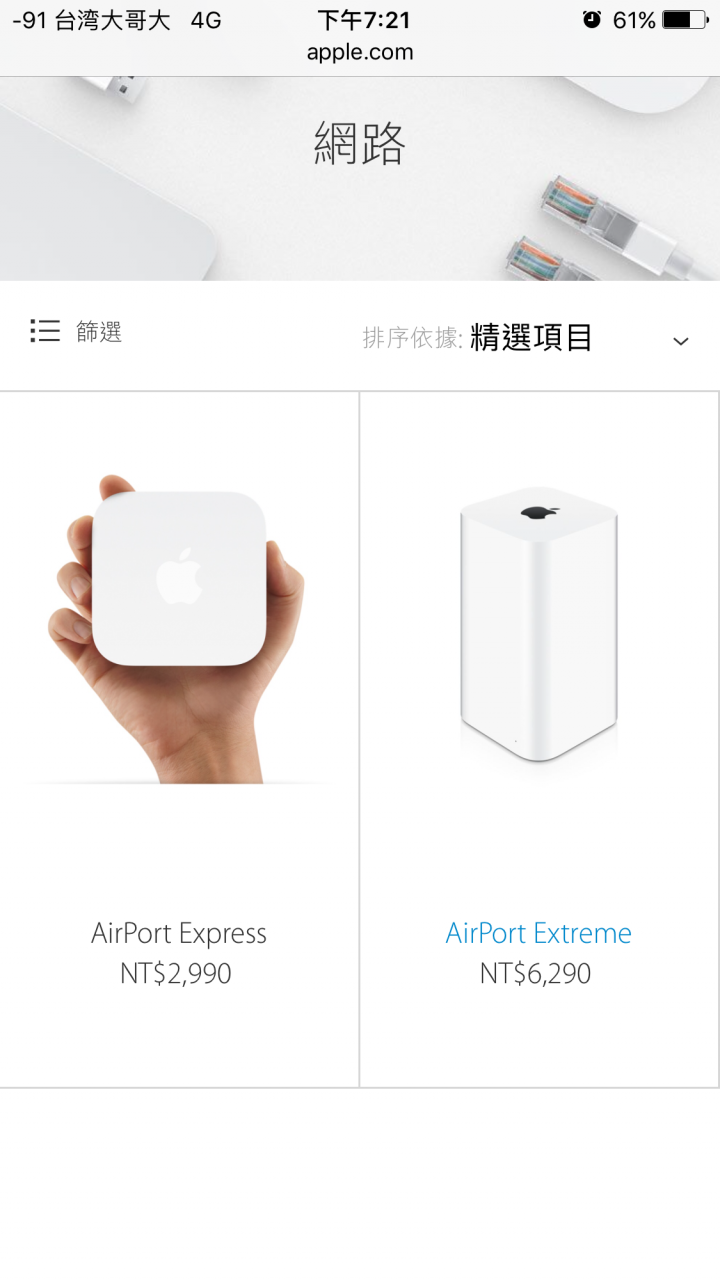Tap the filter list icon
This screenshot has height=1280, width=720.
coord(45,331)
